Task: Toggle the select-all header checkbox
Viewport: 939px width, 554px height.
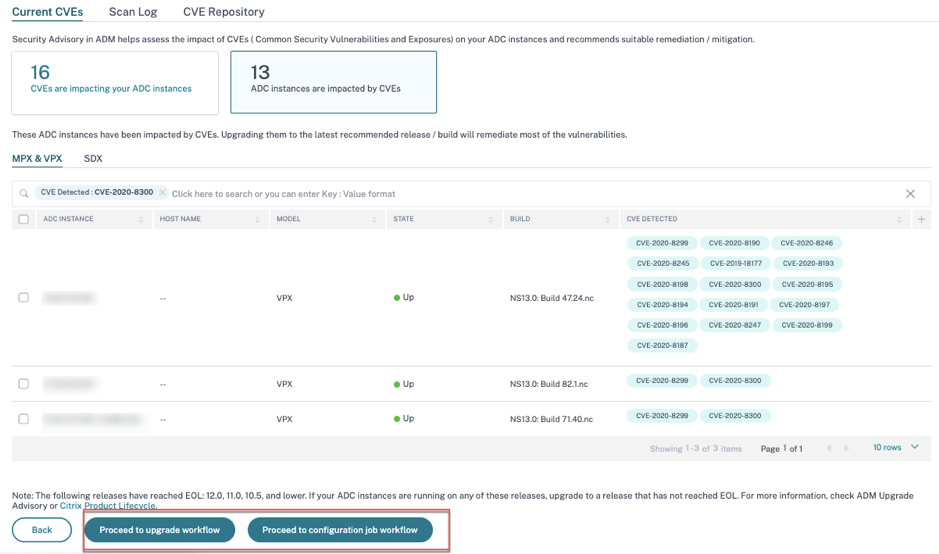Action: click(23, 219)
